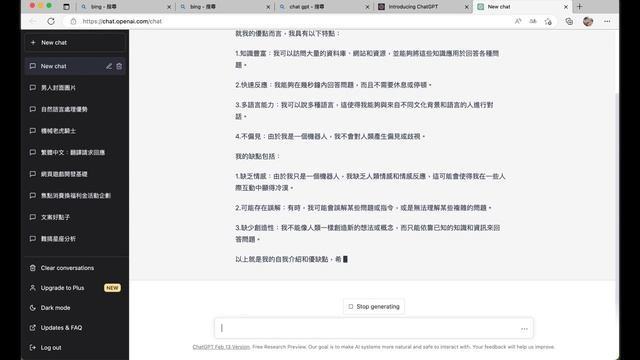Delete the selected New chat with trash icon
This screenshot has width=640, height=360.
(119, 66)
